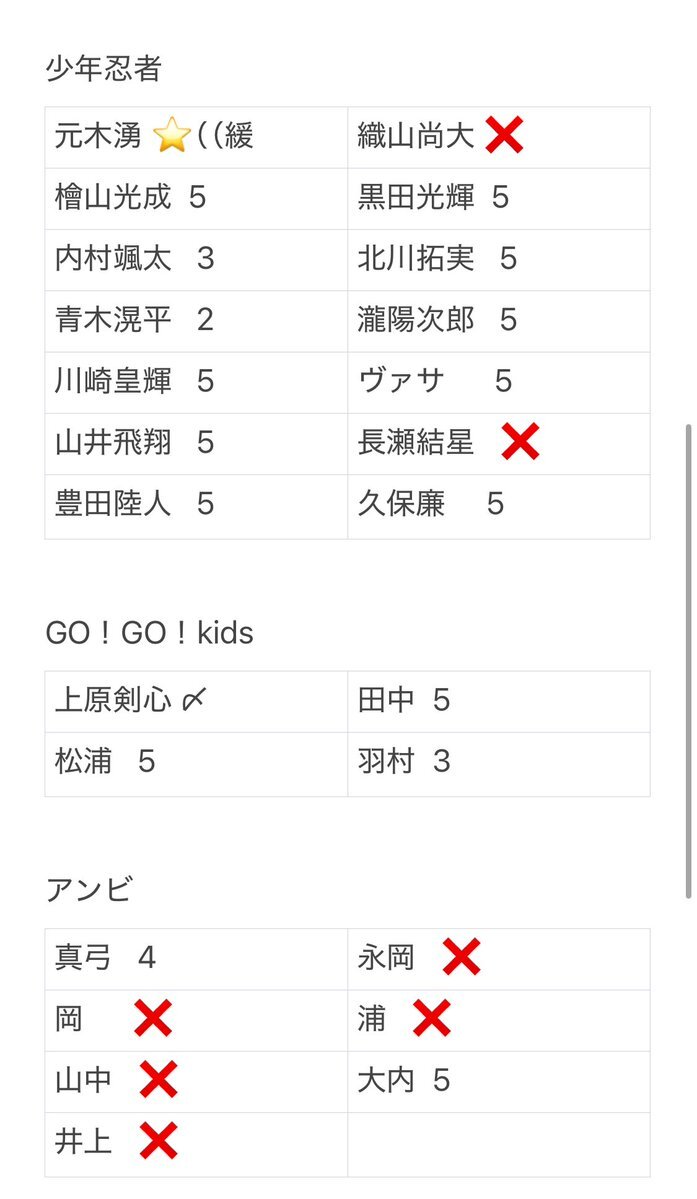The height and width of the screenshot is (1199, 697).
Task: Click the ∝ symbol after 上原剣心
Action: tap(194, 700)
